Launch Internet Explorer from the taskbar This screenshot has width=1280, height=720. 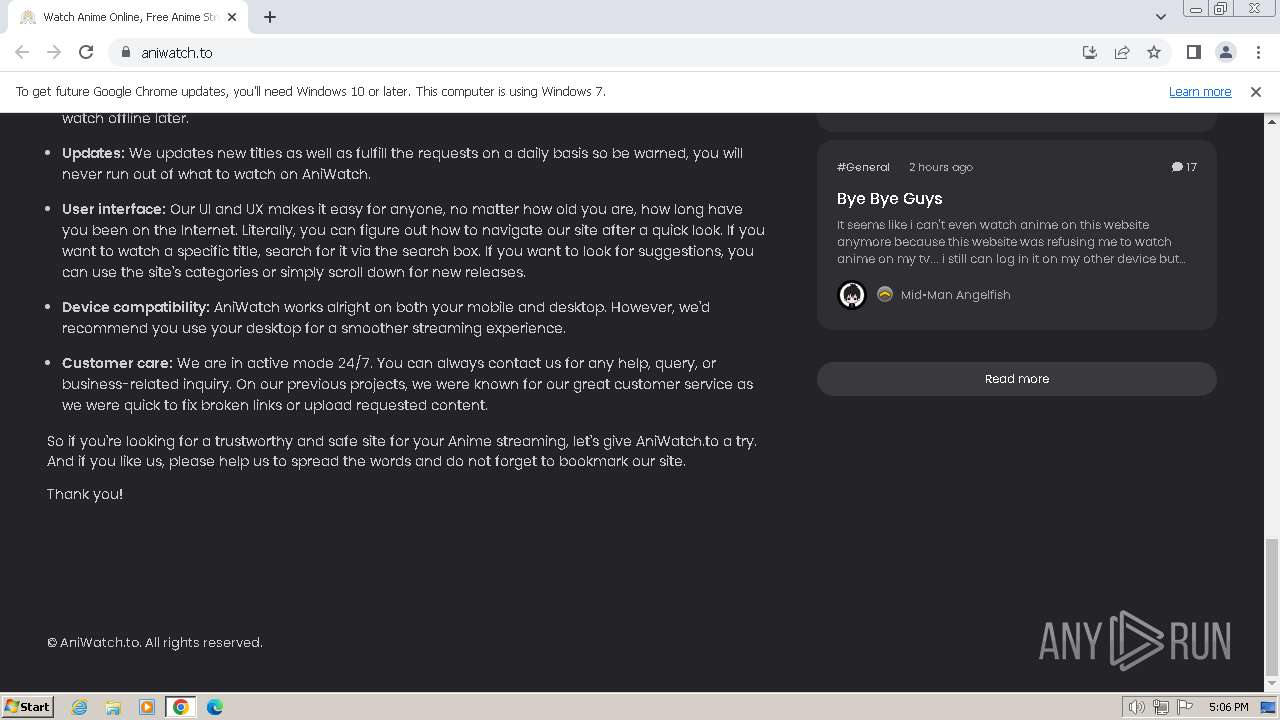79,707
